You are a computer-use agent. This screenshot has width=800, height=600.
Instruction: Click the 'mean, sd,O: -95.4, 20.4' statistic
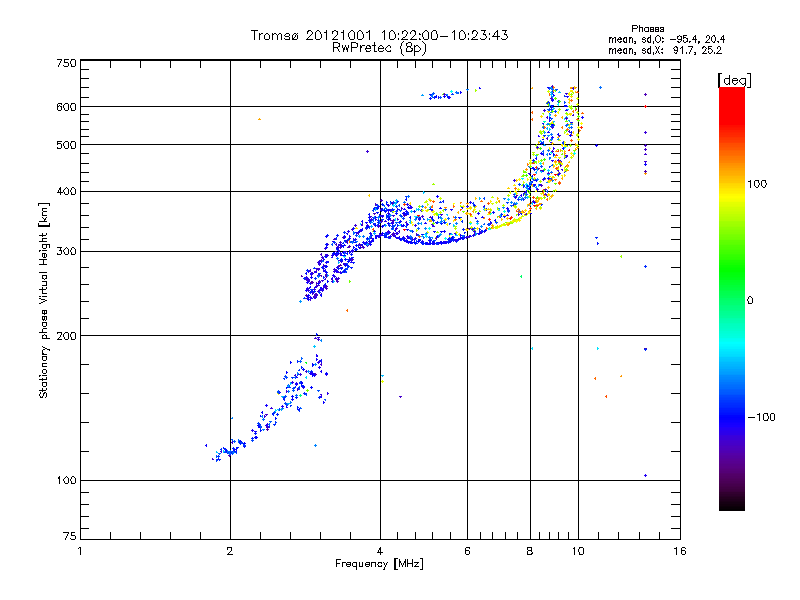(666, 39)
